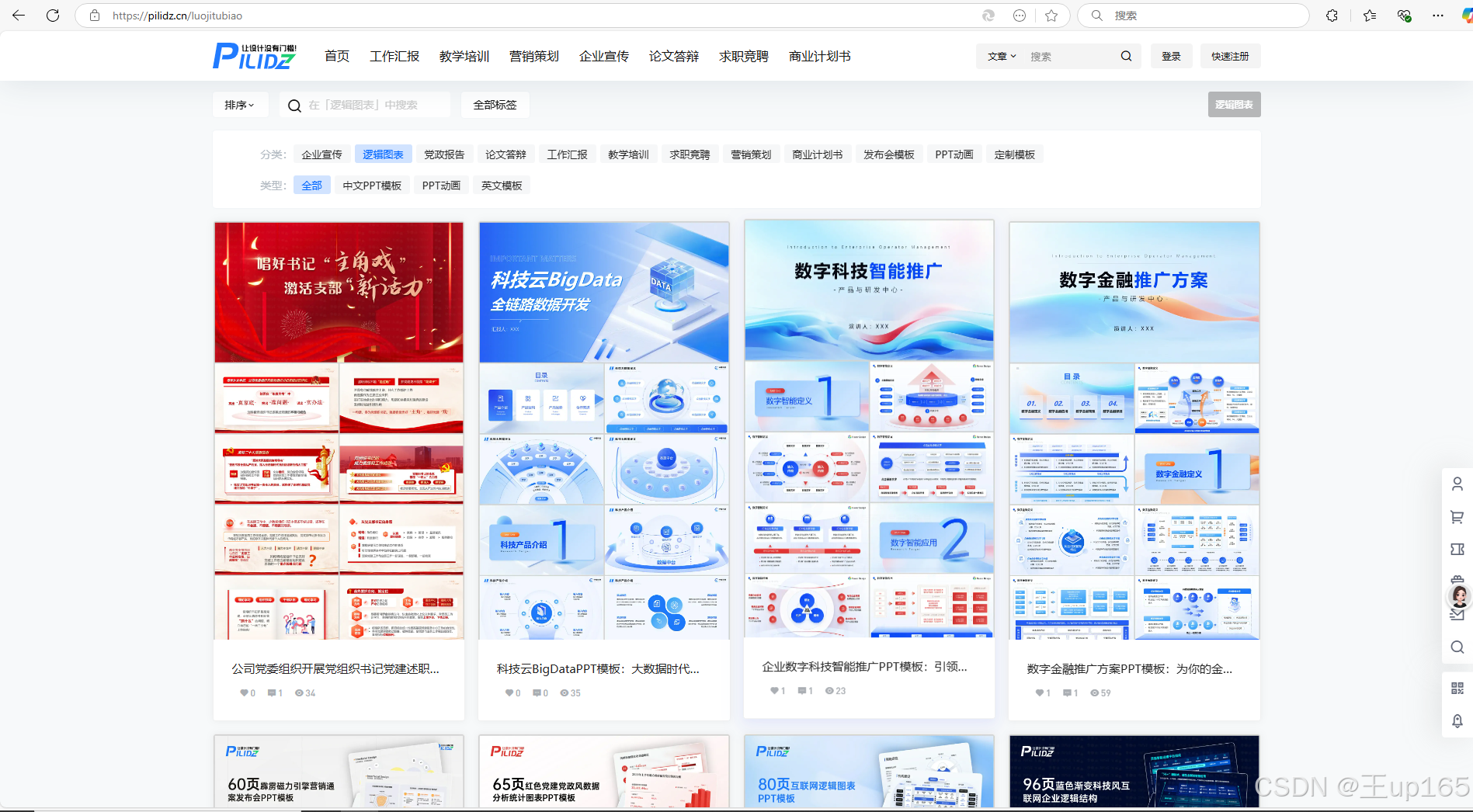Reload the page with refresh icon
This screenshot has width=1473, height=812.
click(x=53, y=16)
